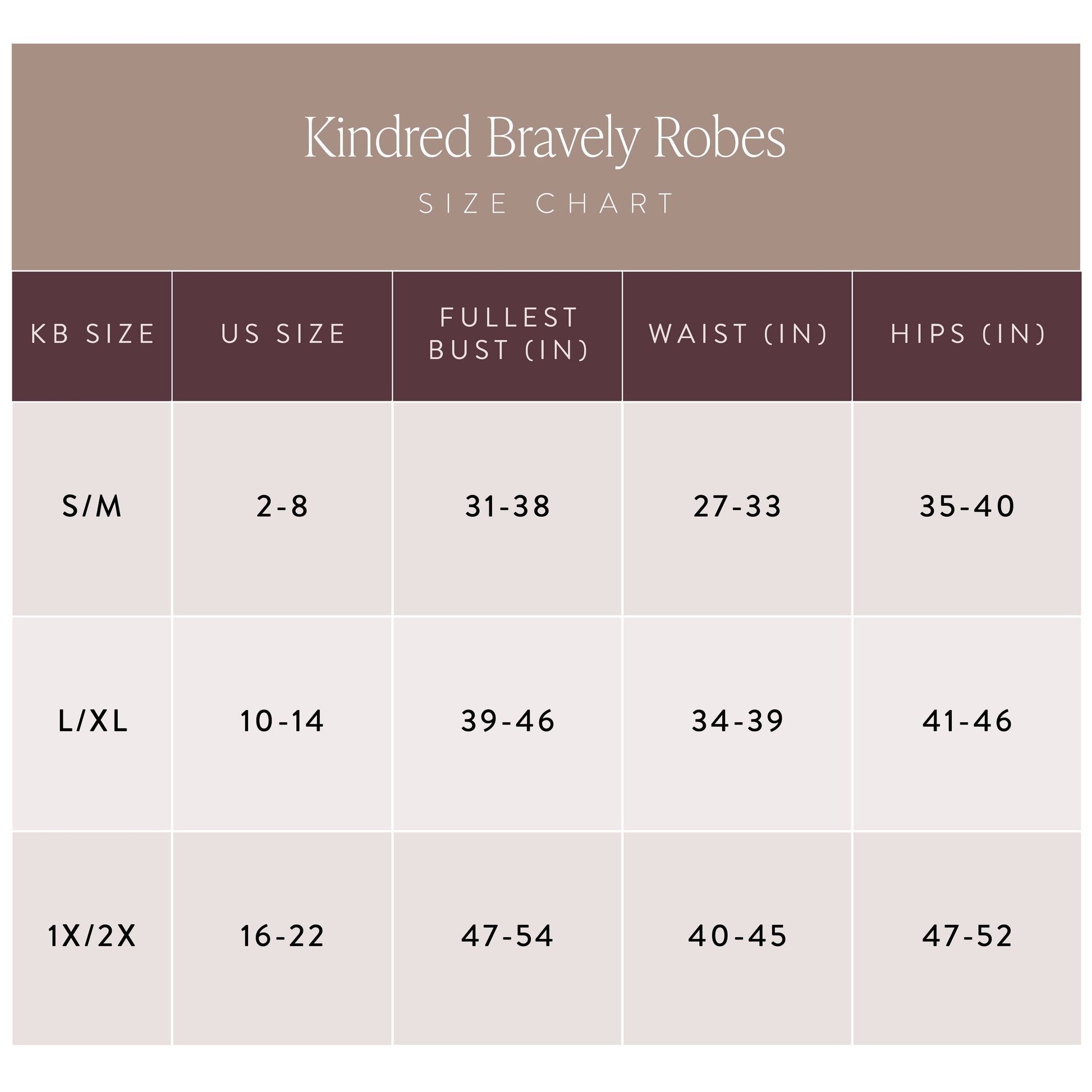The width and height of the screenshot is (1092, 1092).
Task: Click the 27-33 waist measurement cell
Action: 737,506
